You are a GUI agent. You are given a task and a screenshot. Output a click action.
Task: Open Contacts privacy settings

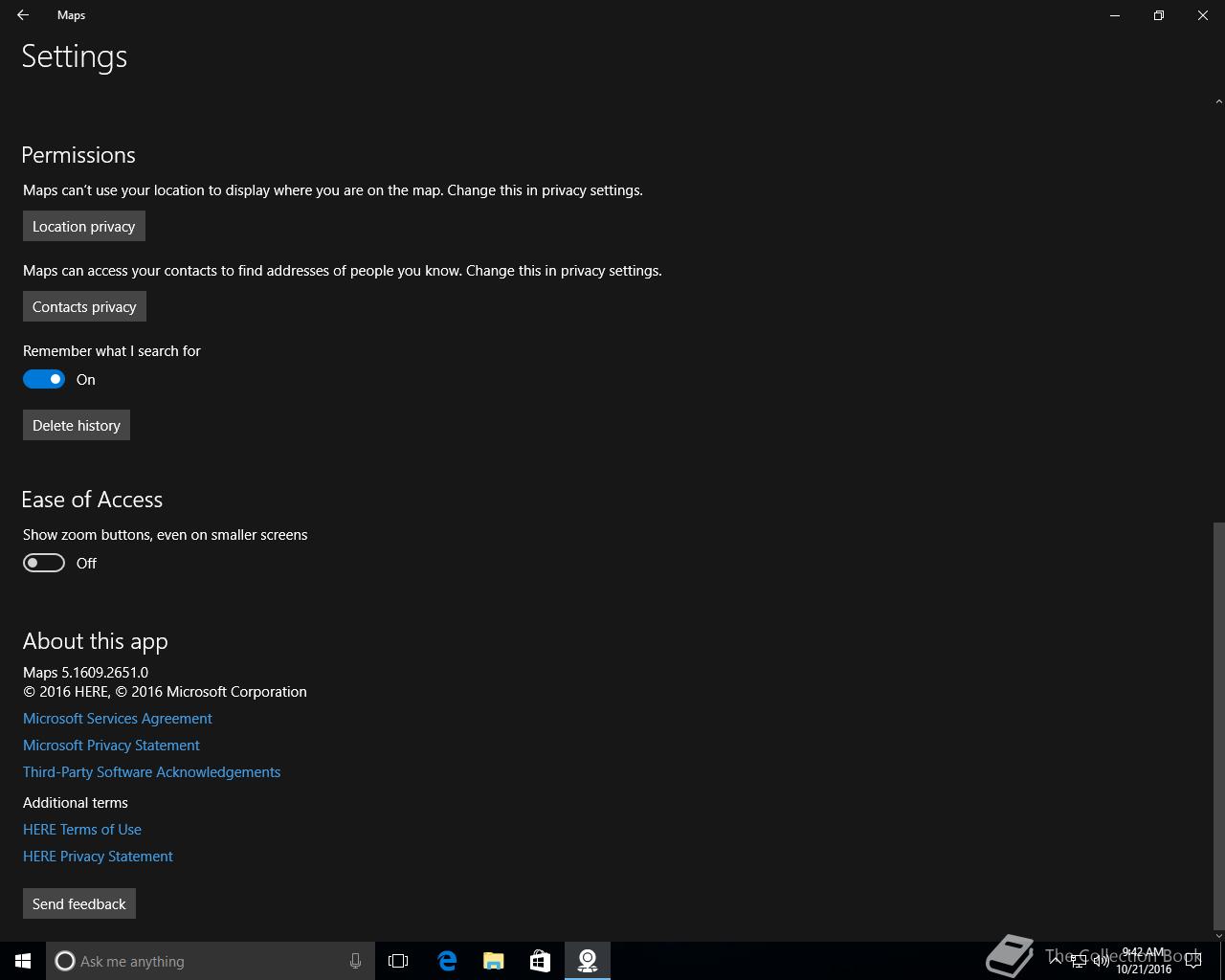(84, 307)
